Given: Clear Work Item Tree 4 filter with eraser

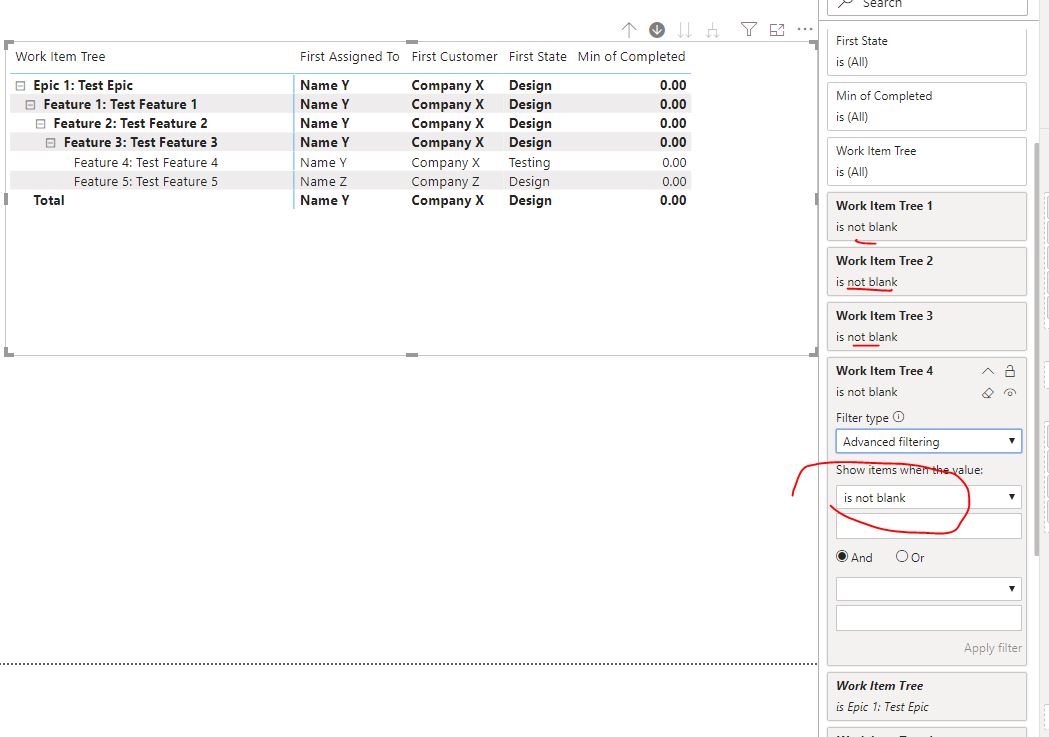Looking at the screenshot, I should point(987,393).
